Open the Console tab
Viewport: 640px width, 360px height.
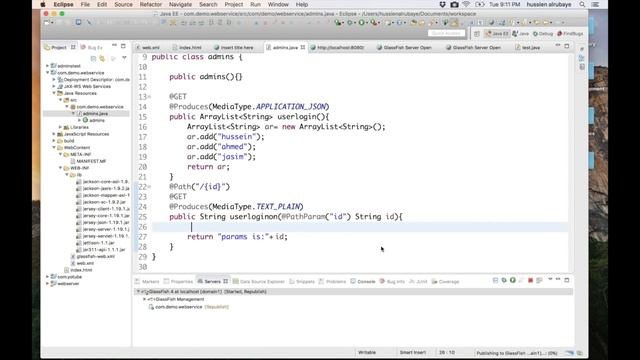tap(363, 282)
